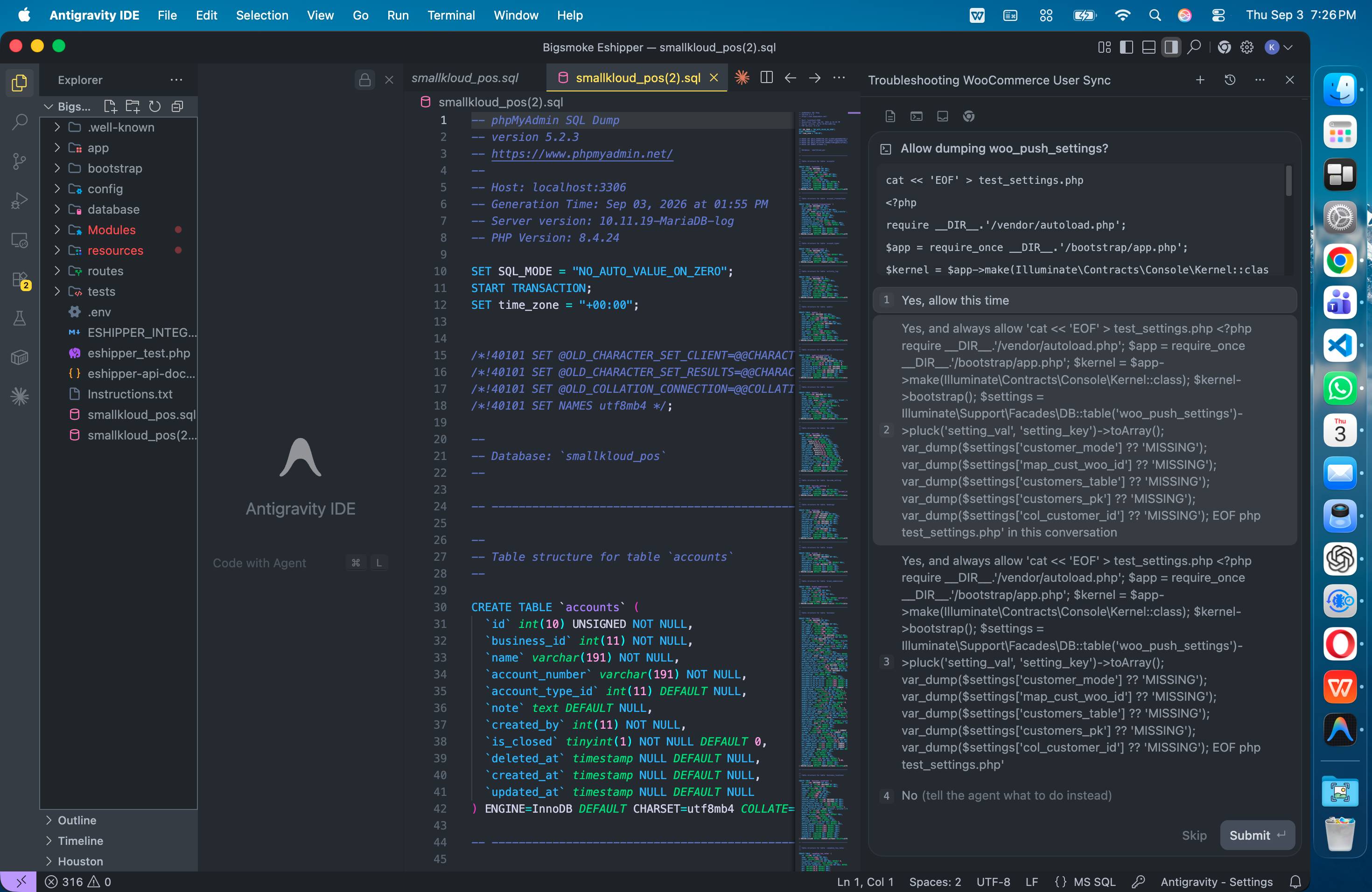Click New File icon in Explorer
The width and height of the screenshot is (1372, 892).
coord(110,106)
